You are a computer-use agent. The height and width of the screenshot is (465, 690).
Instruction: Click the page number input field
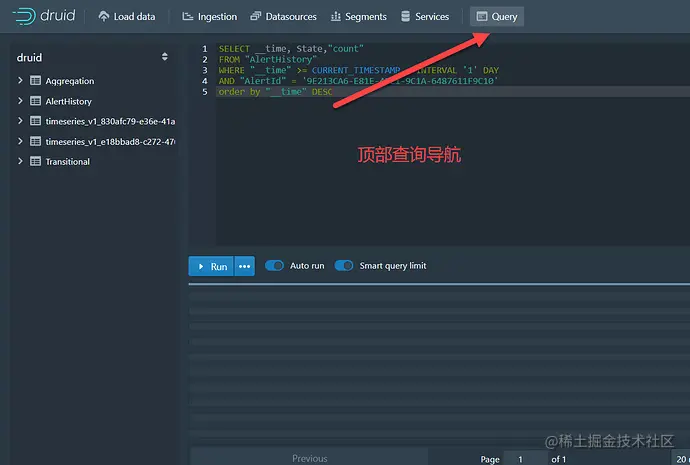tap(524, 458)
